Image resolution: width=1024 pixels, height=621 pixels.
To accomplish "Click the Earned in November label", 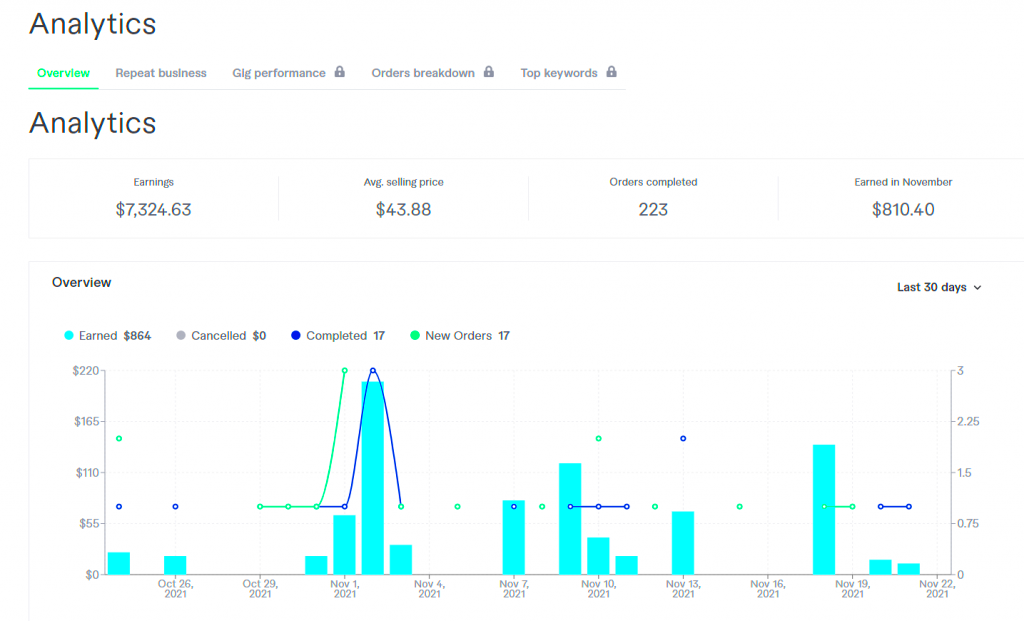I will coord(903,182).
